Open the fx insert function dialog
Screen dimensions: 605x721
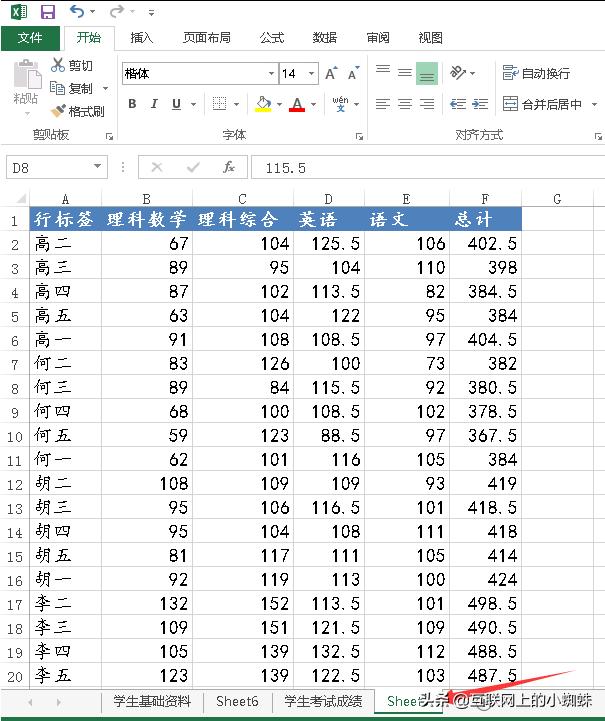tap(228, 167)
